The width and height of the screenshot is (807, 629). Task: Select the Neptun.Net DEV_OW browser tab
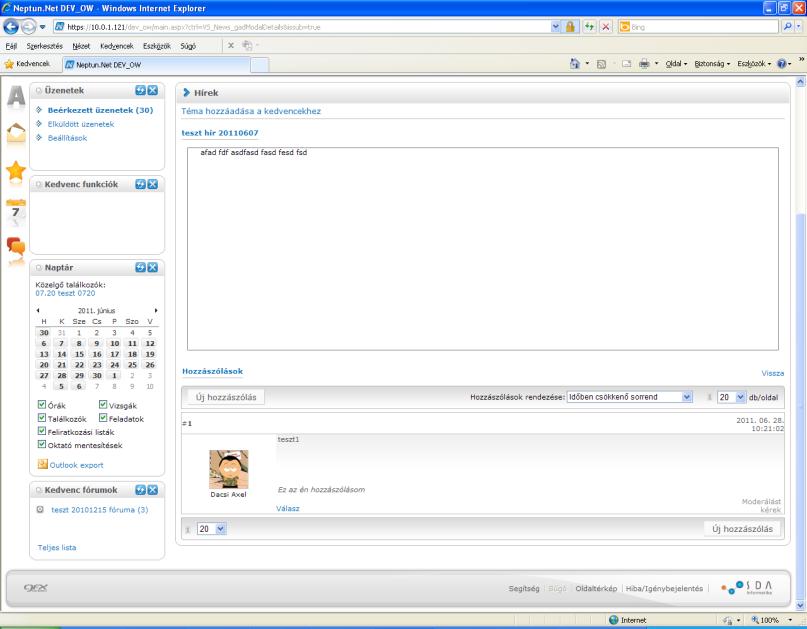coord(156,64)
